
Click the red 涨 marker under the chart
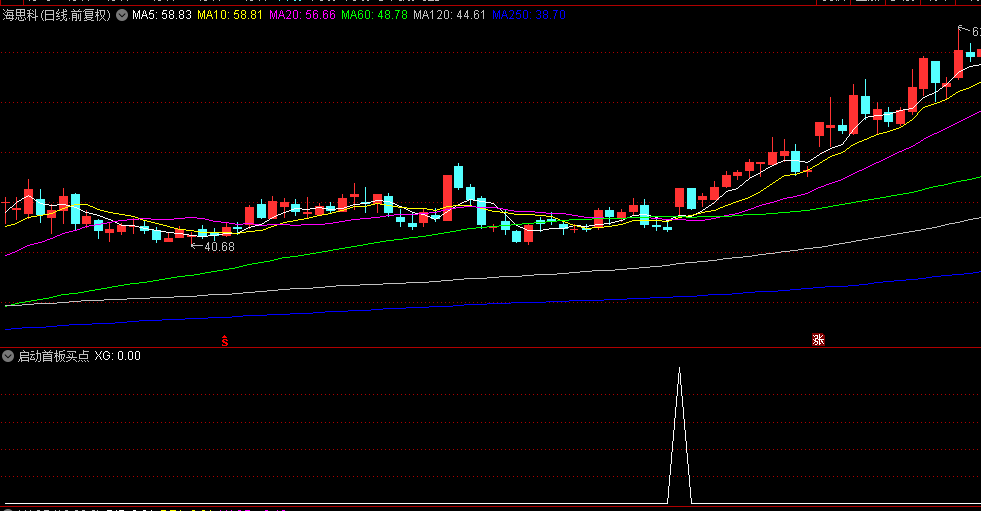click(818, 340)
